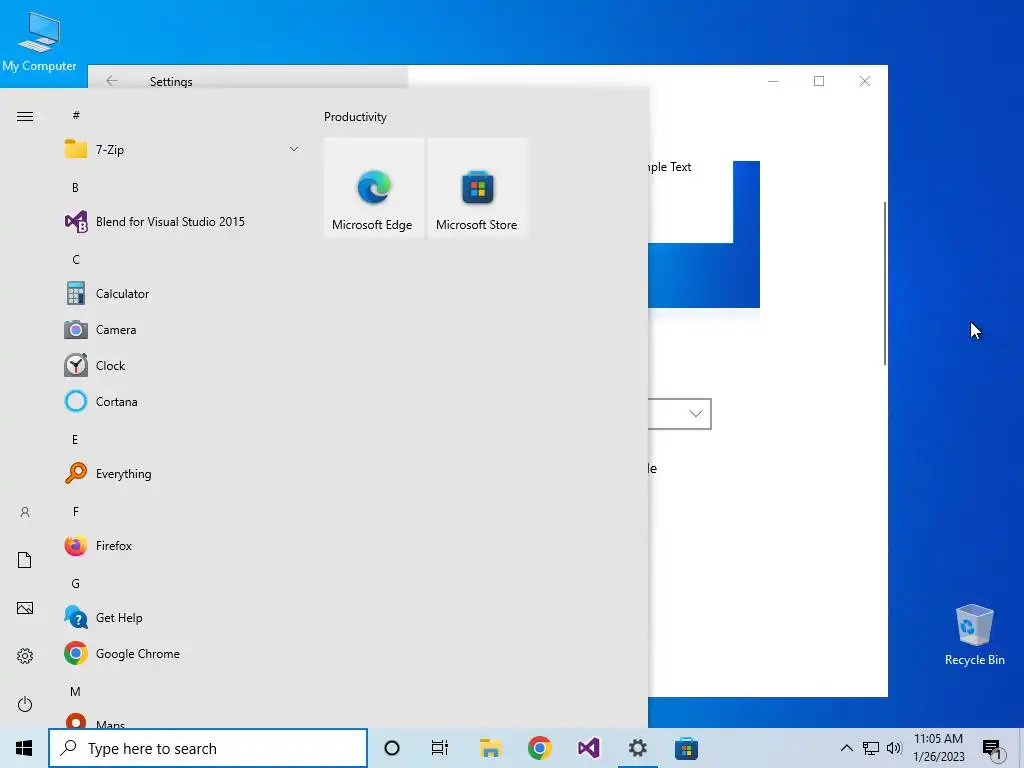
Task: Open the dropdown in the Settings window
Action: tap(679, 414)
